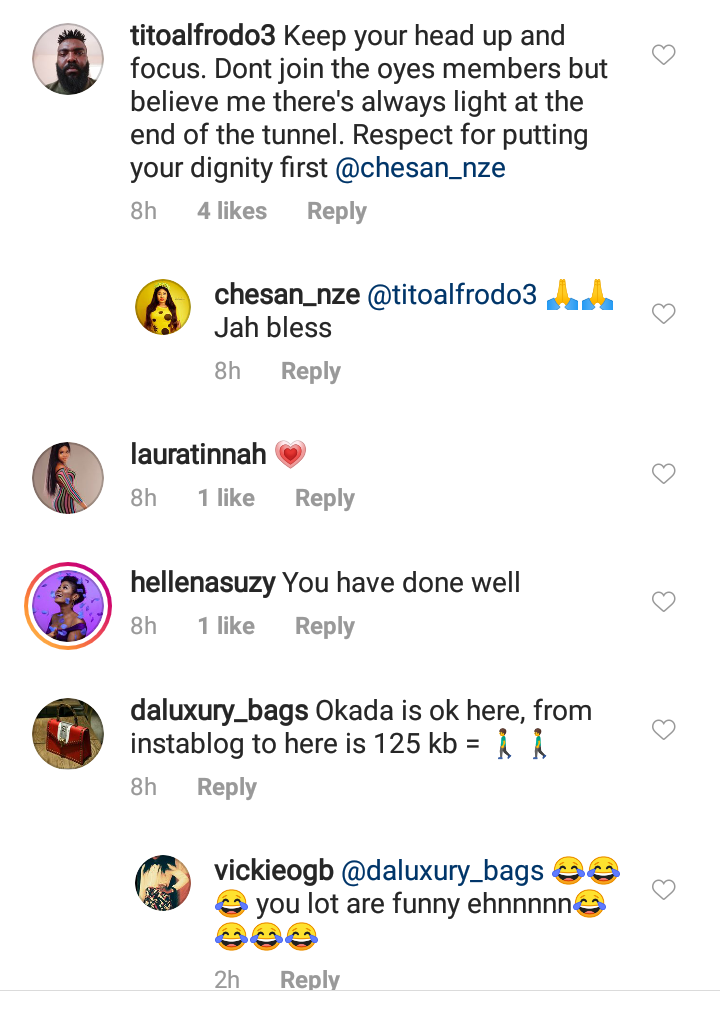Viewport: 720px width, 1011px height.
Task: View chesan_nze's profile avatar
Action: [x=163, y=307]
